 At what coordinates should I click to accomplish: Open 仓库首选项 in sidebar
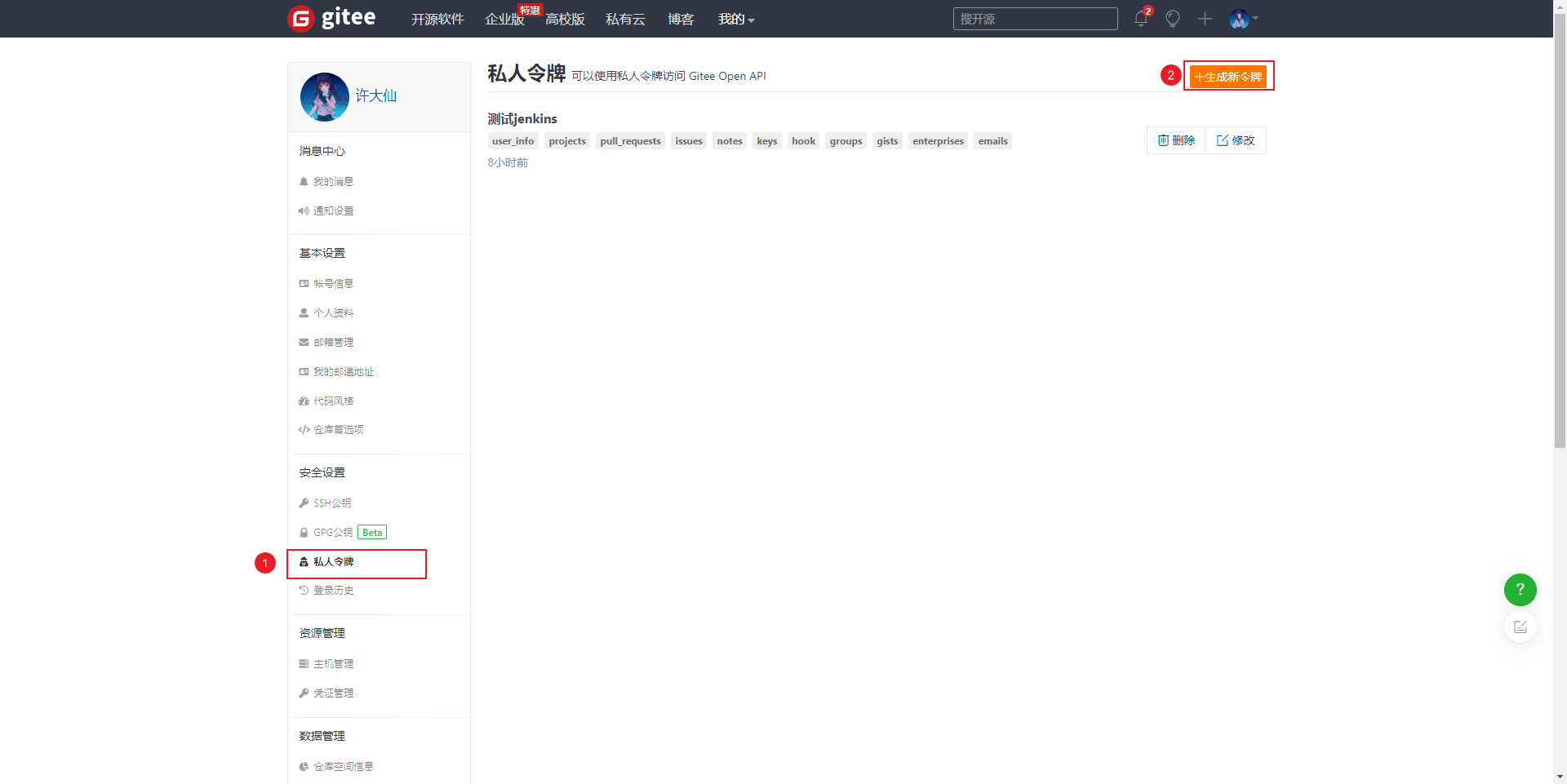pyautogui.click(x=331, y=429)
